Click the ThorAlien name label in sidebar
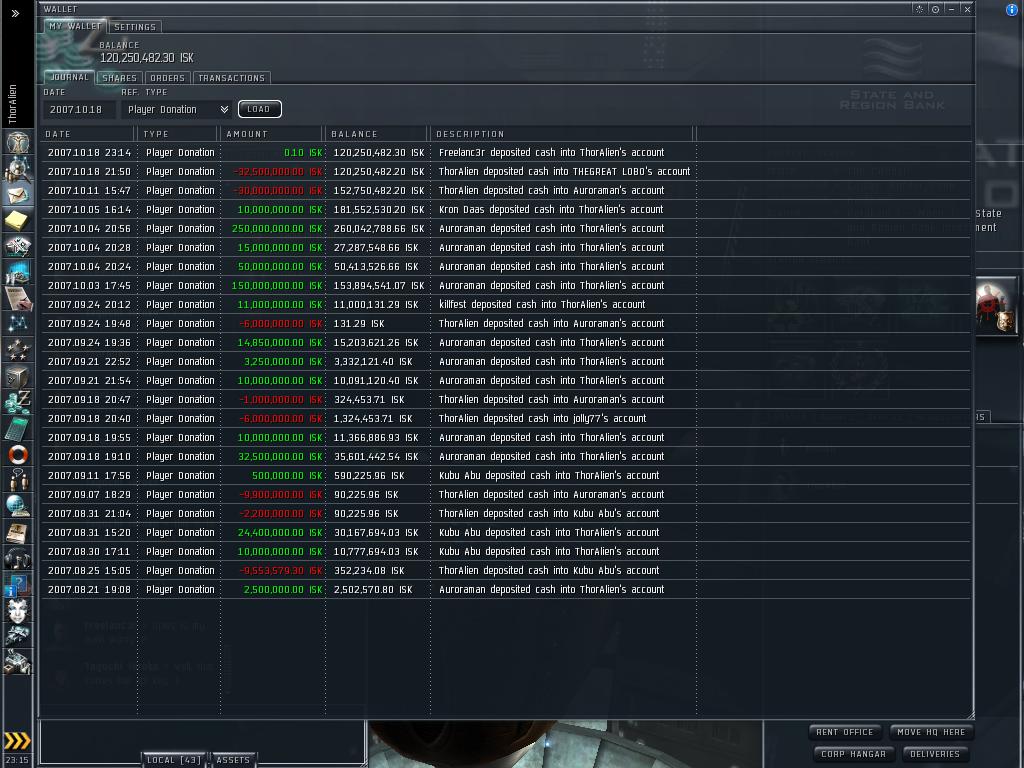The height and width of the screenshot is (768, 1024). pyautogui.click(x=12, y=104)
